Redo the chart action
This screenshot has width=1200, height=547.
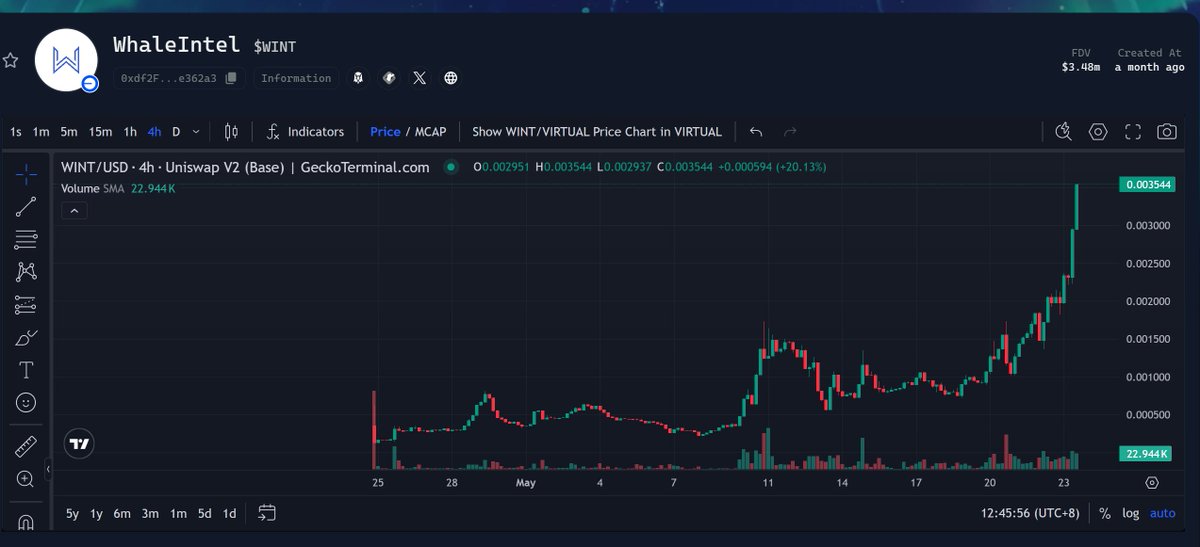click(x=790, y=132)
